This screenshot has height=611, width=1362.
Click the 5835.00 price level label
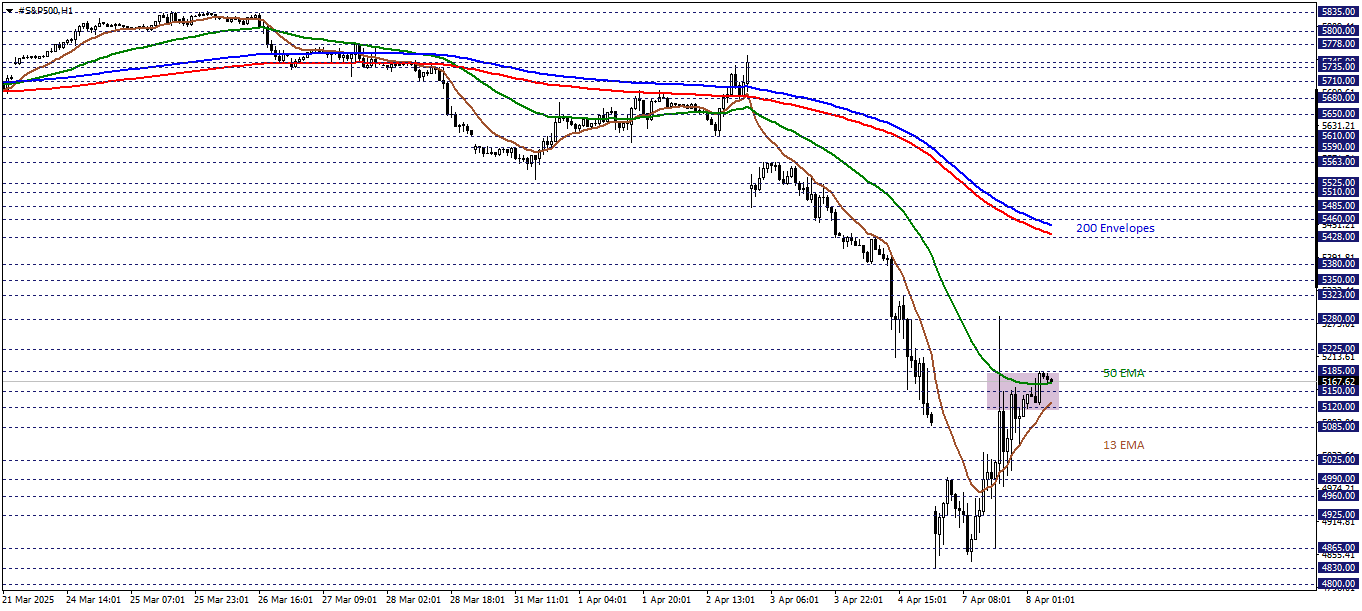click(1338, 12)
